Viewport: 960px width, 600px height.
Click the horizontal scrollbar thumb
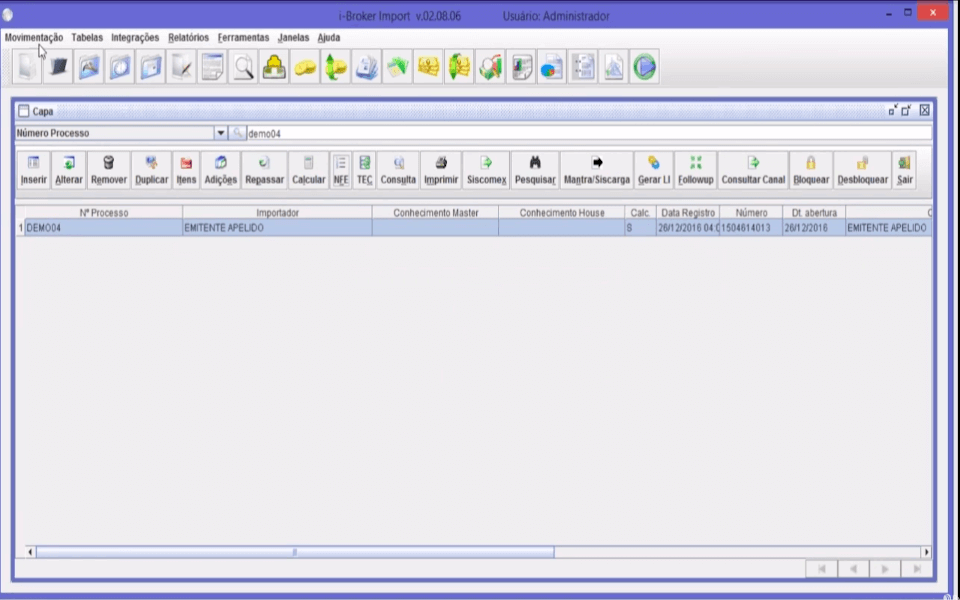coord(295,552)
